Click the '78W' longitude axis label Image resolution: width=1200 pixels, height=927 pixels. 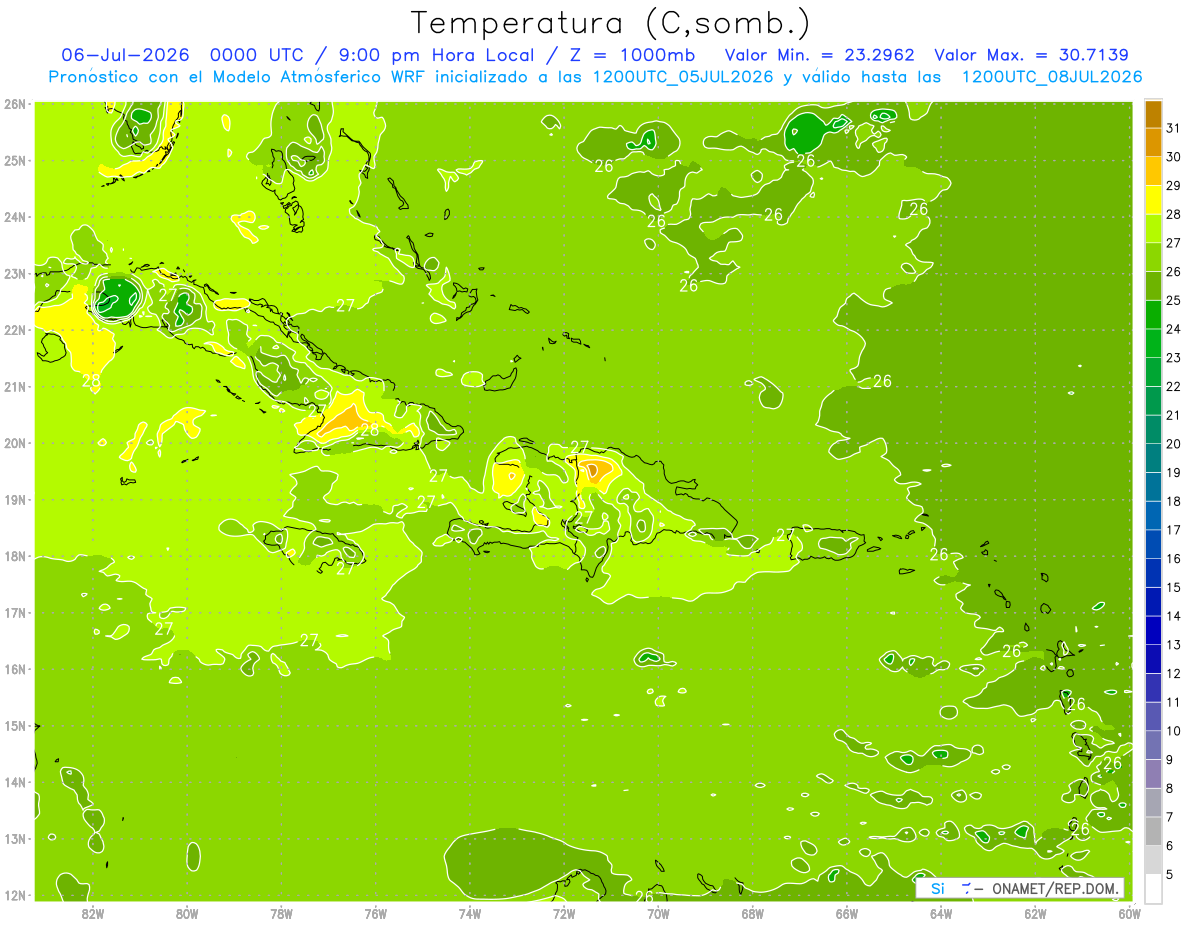pyautogui.click(x=281, y=913)
